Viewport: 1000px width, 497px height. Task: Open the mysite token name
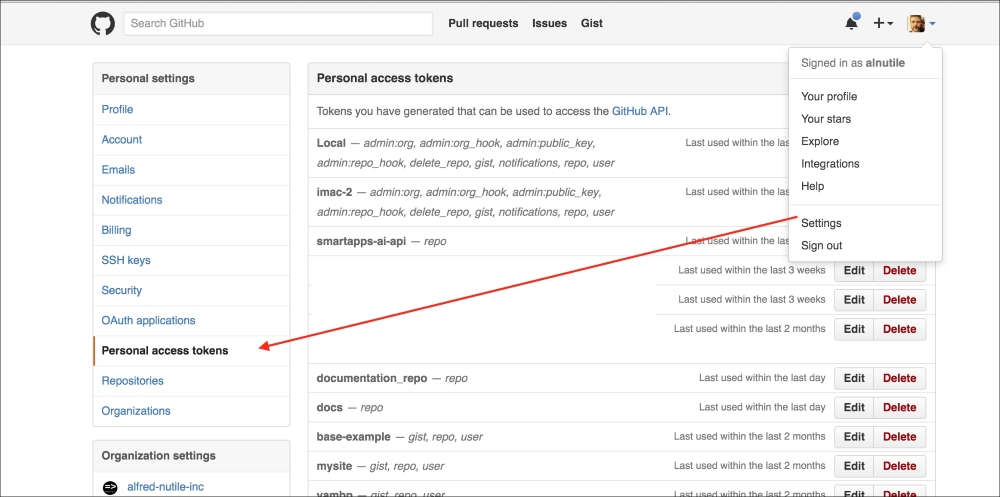coord(334,466)
